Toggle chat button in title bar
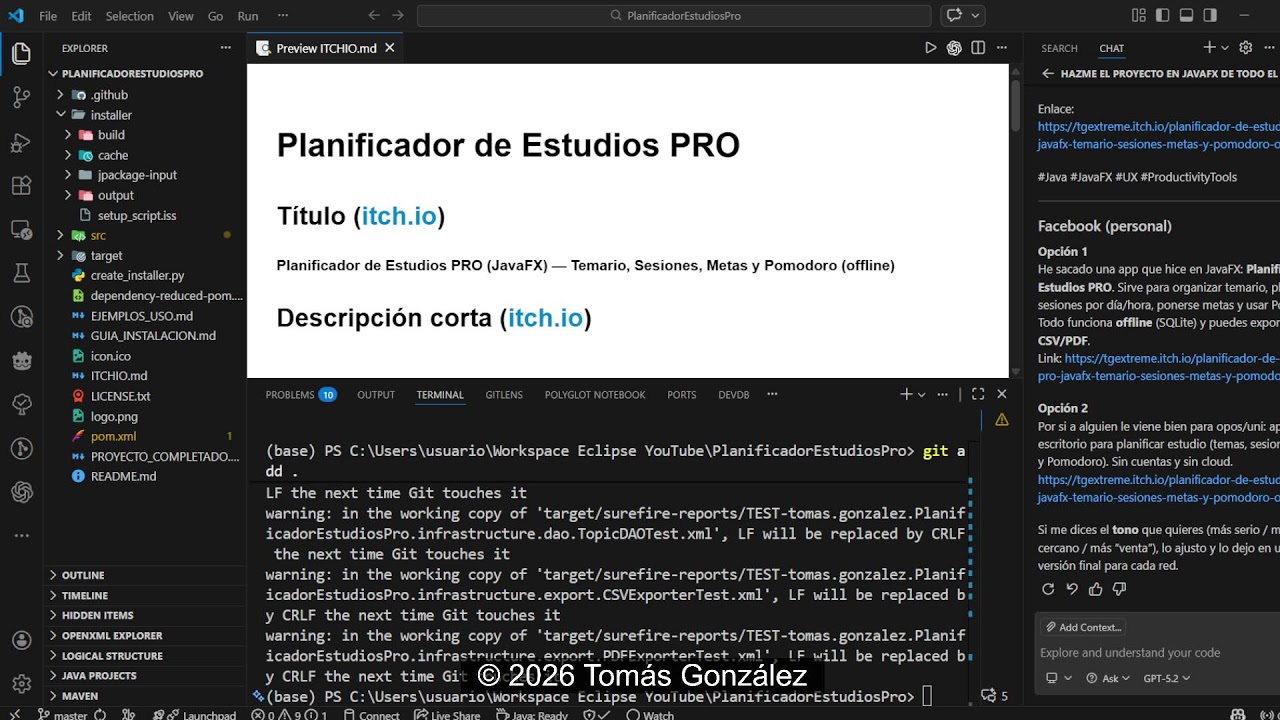 pyautogui.click(x=954, y=16)
